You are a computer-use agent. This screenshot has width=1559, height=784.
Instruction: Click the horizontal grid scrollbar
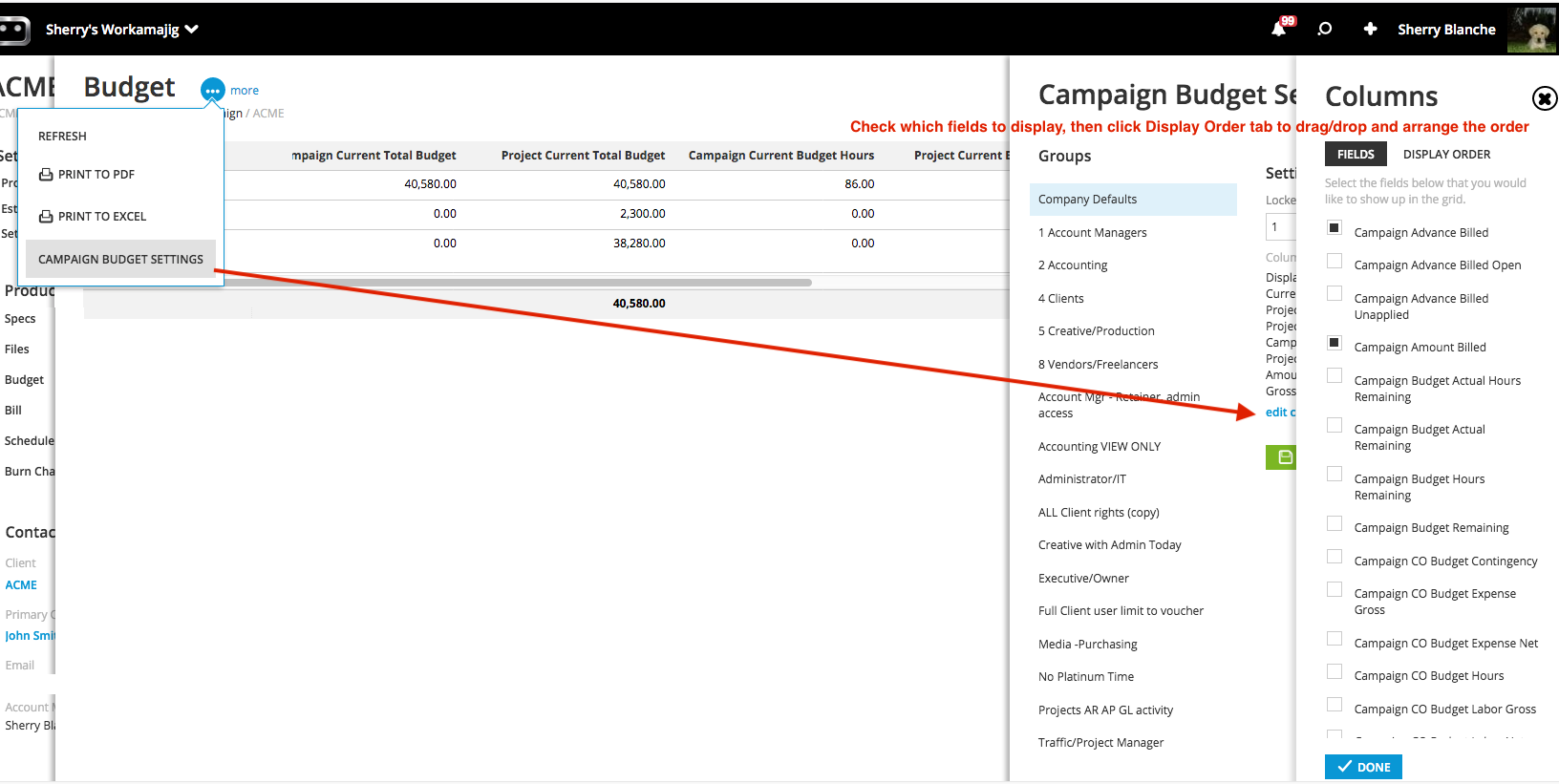point(516,283)
